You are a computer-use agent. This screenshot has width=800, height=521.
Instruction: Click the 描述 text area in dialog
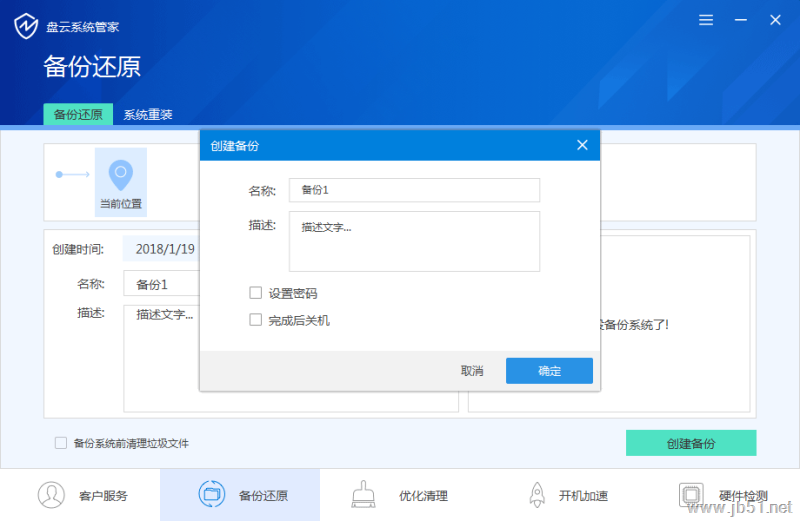[414, 241]
